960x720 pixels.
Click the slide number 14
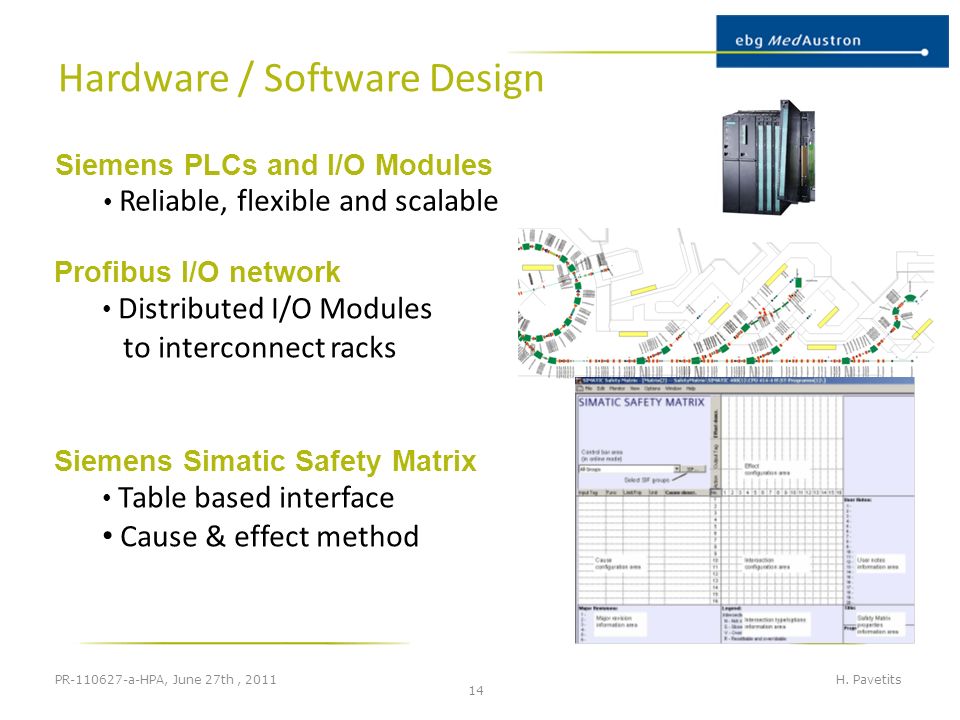point(476,691)
